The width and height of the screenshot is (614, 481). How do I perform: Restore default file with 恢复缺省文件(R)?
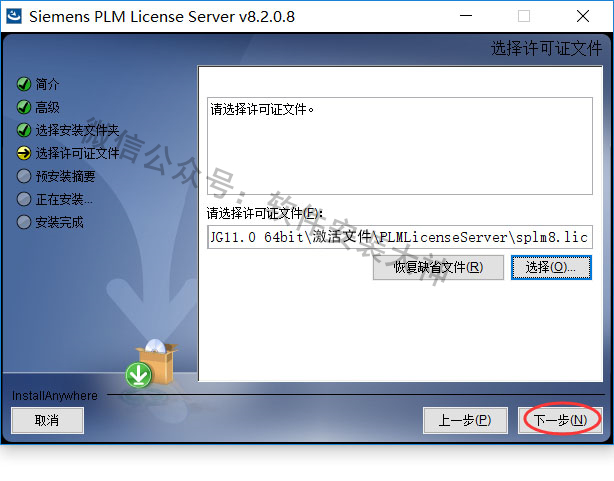click(438, 268)
